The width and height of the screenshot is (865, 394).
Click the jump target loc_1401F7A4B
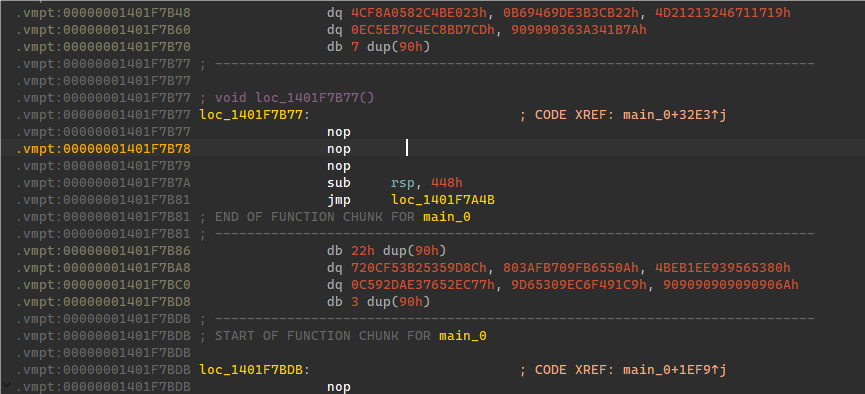pyautogui.click(x=443, y=200)
